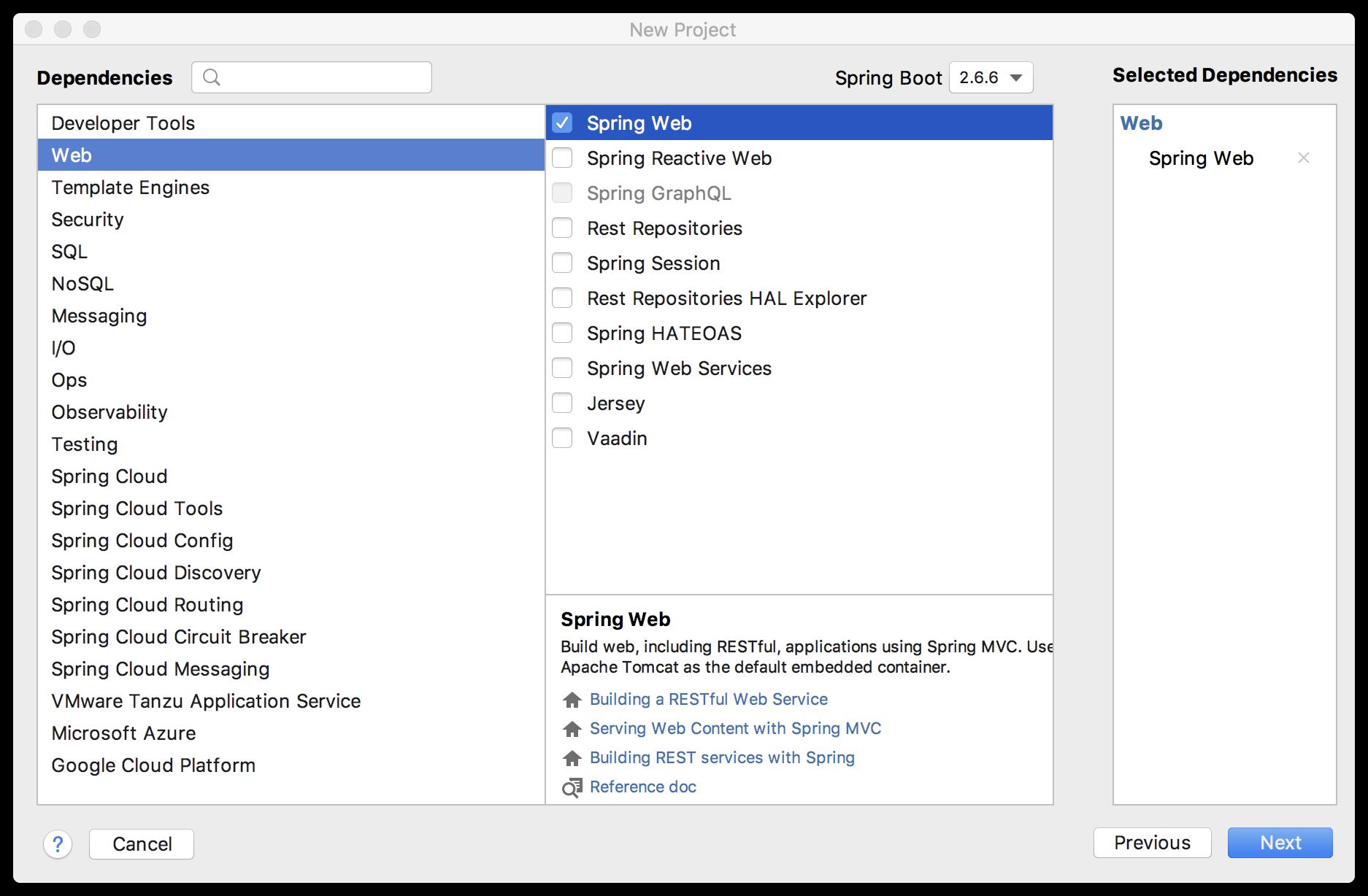Tick the Jersey checkbox
The height and width of the screenshot is (896, 1368).
click(x=562, y=403)
